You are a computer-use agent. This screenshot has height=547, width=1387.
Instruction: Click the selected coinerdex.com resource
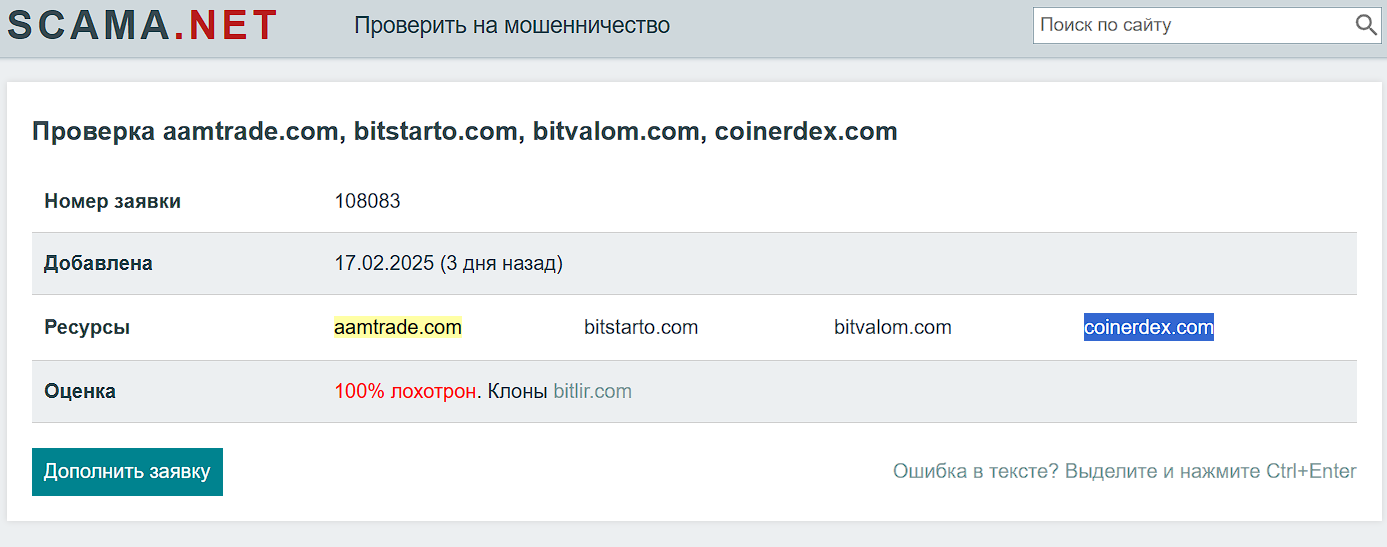pos(1148,327)
